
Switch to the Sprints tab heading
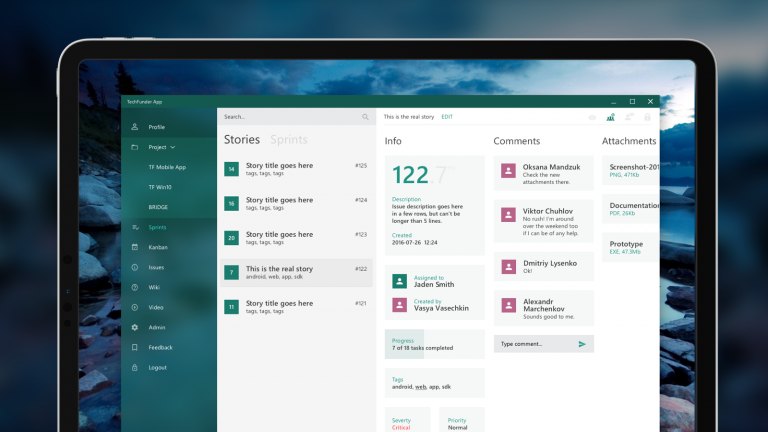[289, 140]
